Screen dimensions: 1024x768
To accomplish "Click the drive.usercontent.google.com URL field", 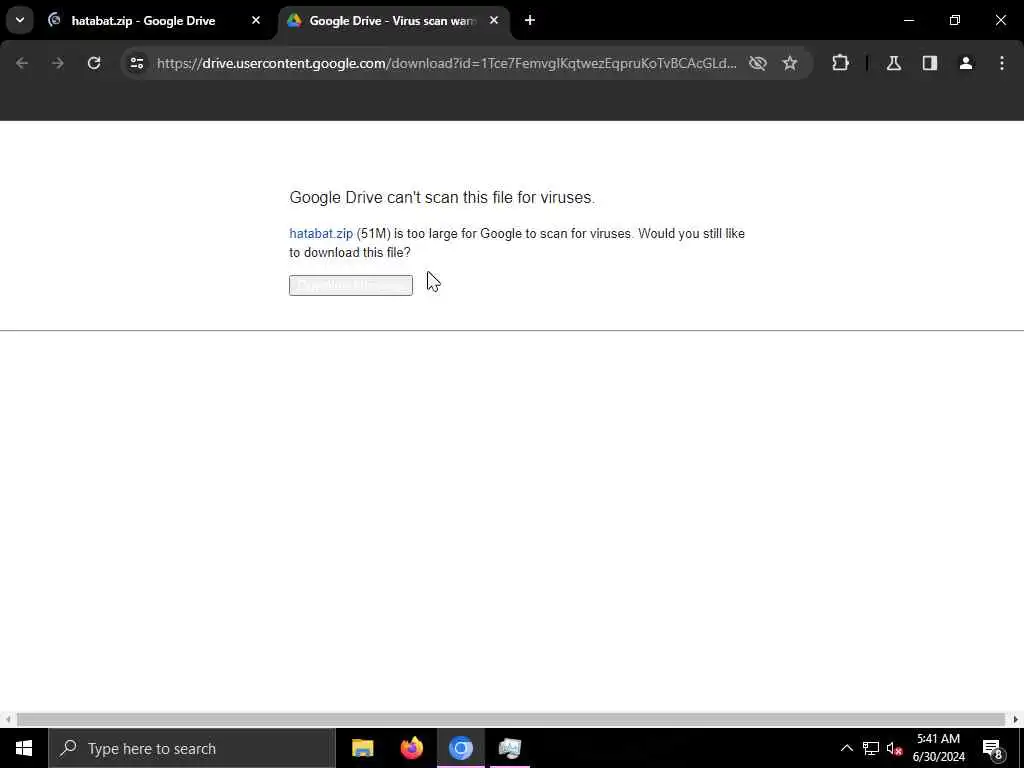I will pyautogui.click(x=447, y=63).
